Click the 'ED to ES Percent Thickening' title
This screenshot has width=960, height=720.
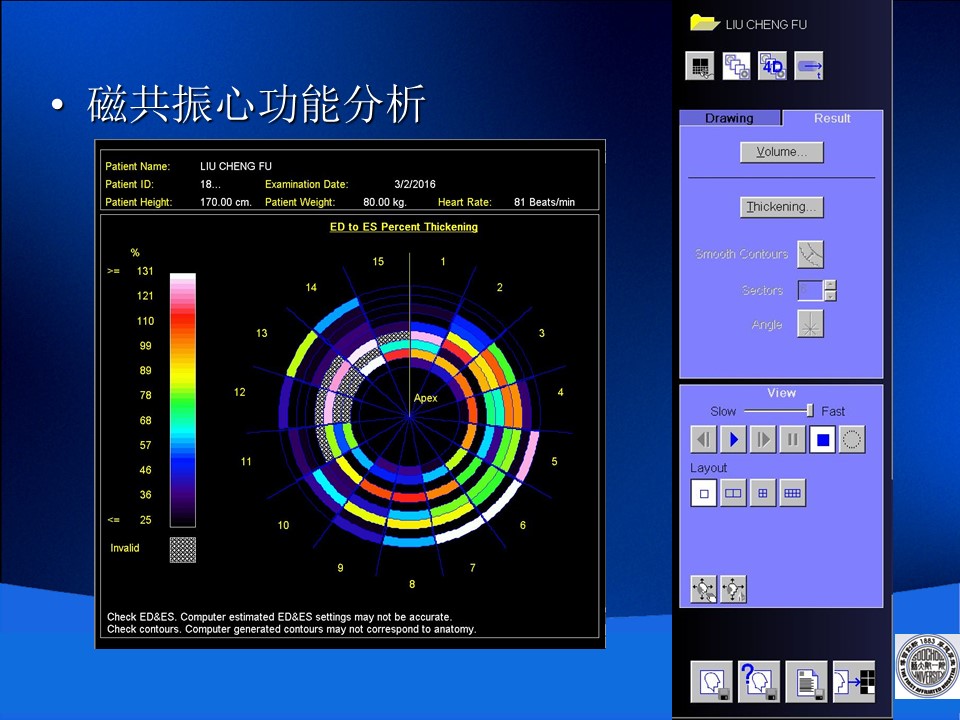[x=403, y=227]
